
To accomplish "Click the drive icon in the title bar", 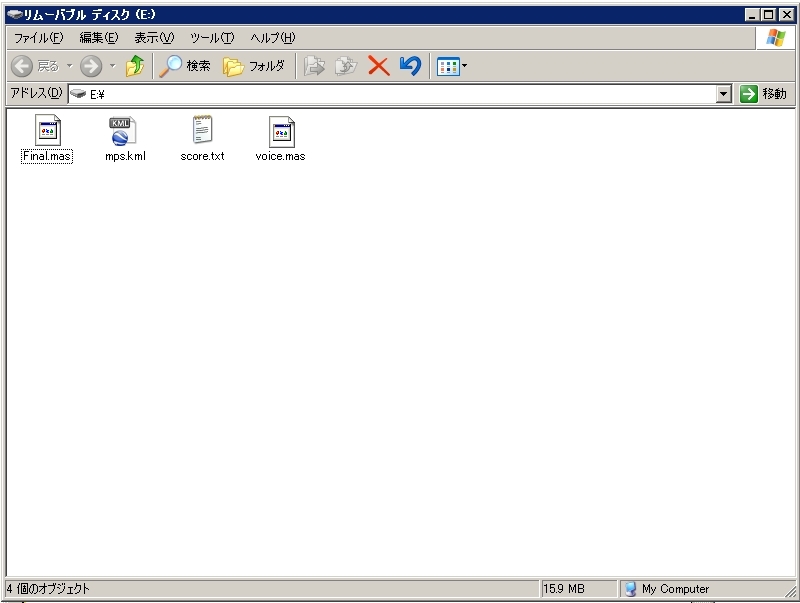I will coord(14,14).
